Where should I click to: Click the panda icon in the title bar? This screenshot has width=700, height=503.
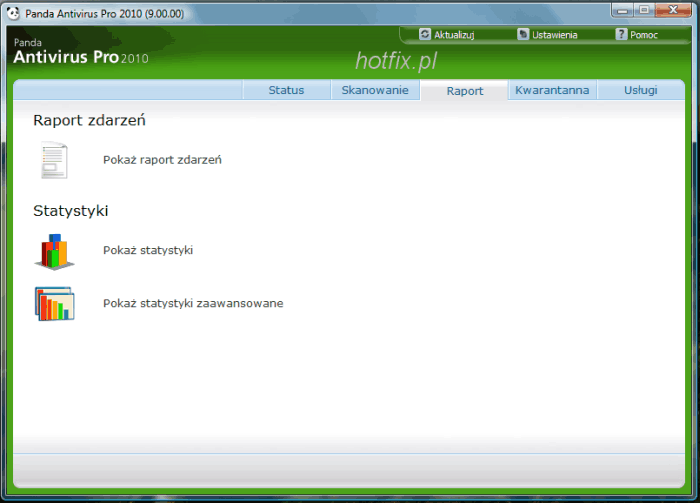point(13,10)
